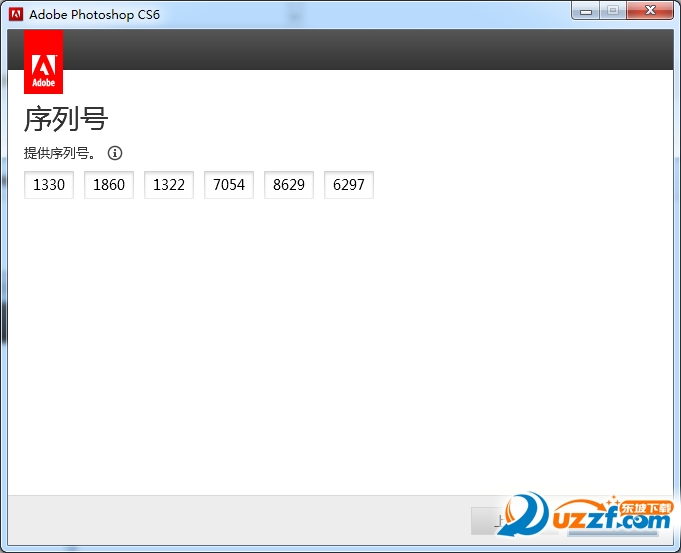Click the Adobe title bar icon
The width and height of the screenshot is (681, 553).
(x=16, y=14)
